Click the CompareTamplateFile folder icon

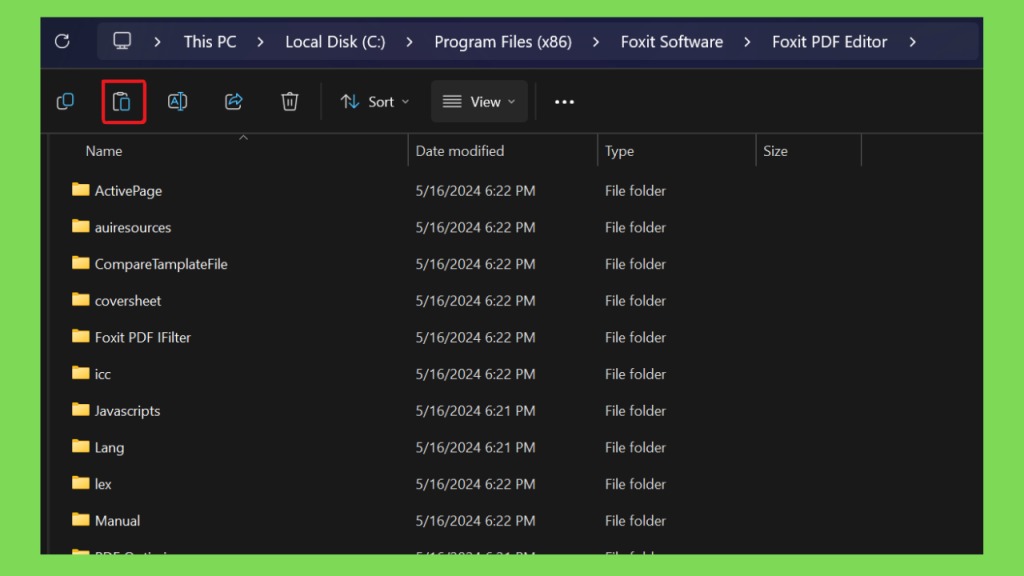(80, 263)
